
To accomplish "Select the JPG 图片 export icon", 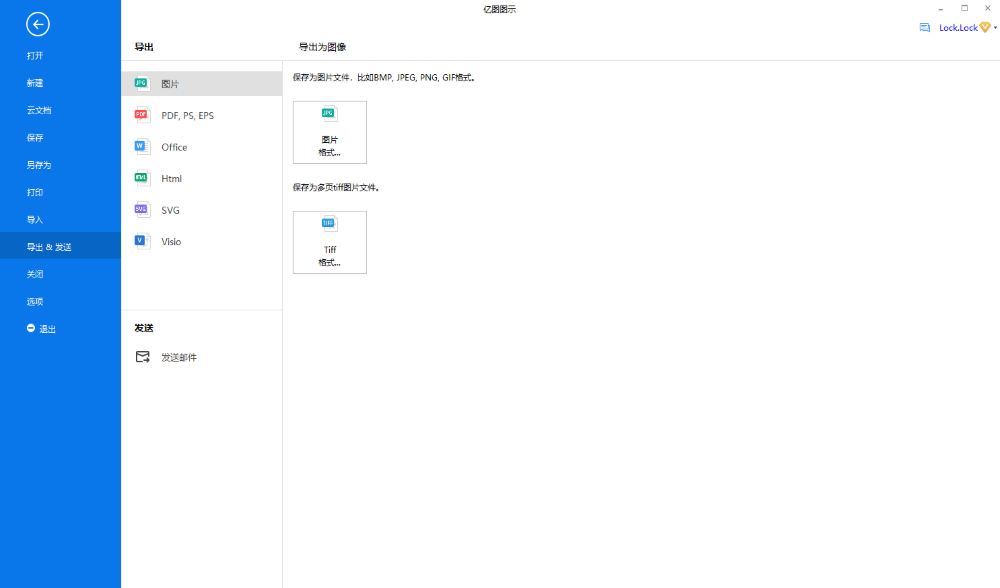I will (x=142, y=84).
